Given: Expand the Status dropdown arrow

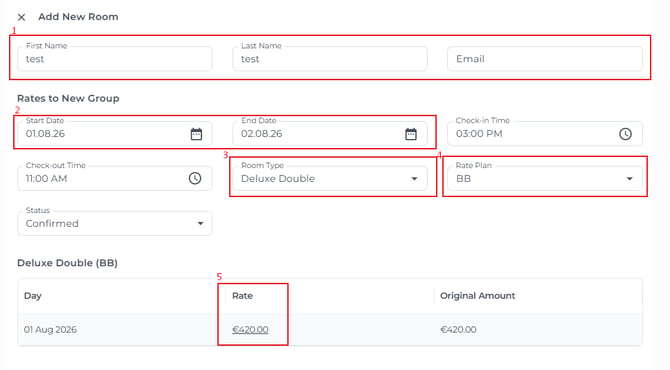Looking at the screenshot, I should click(200, 223).
